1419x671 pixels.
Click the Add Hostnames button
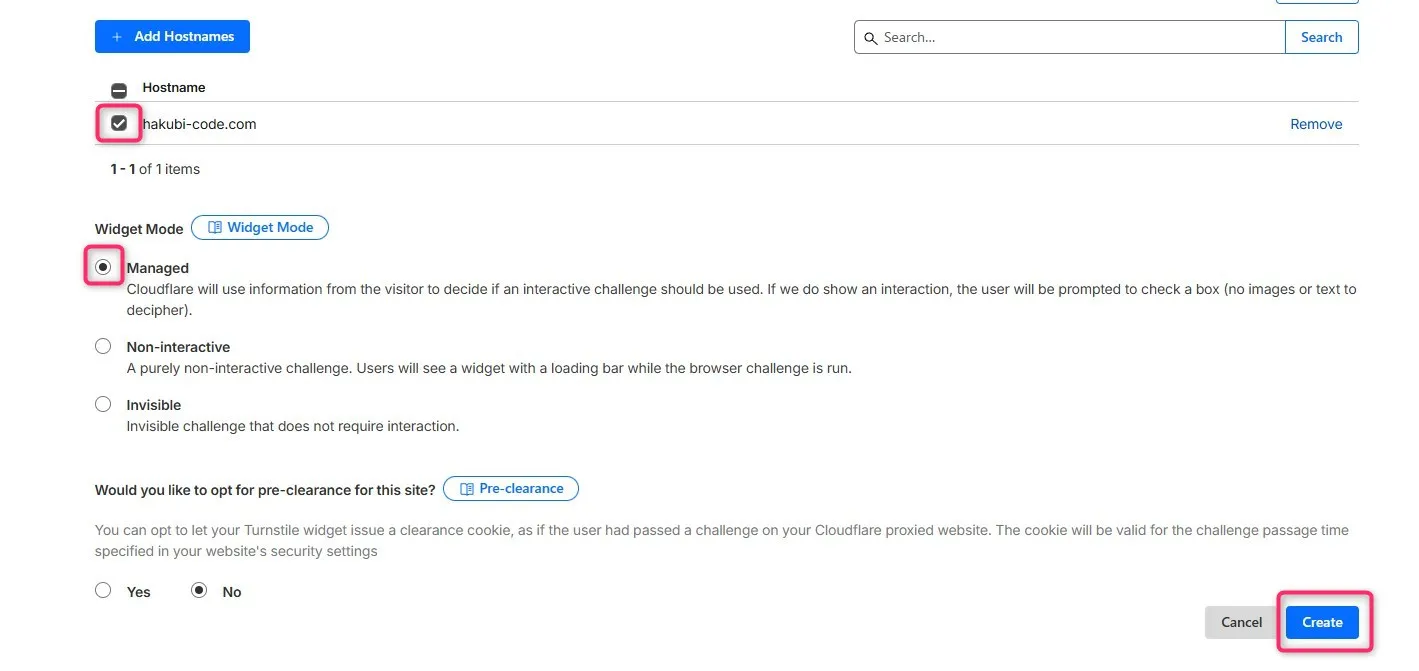coord(172,36)
